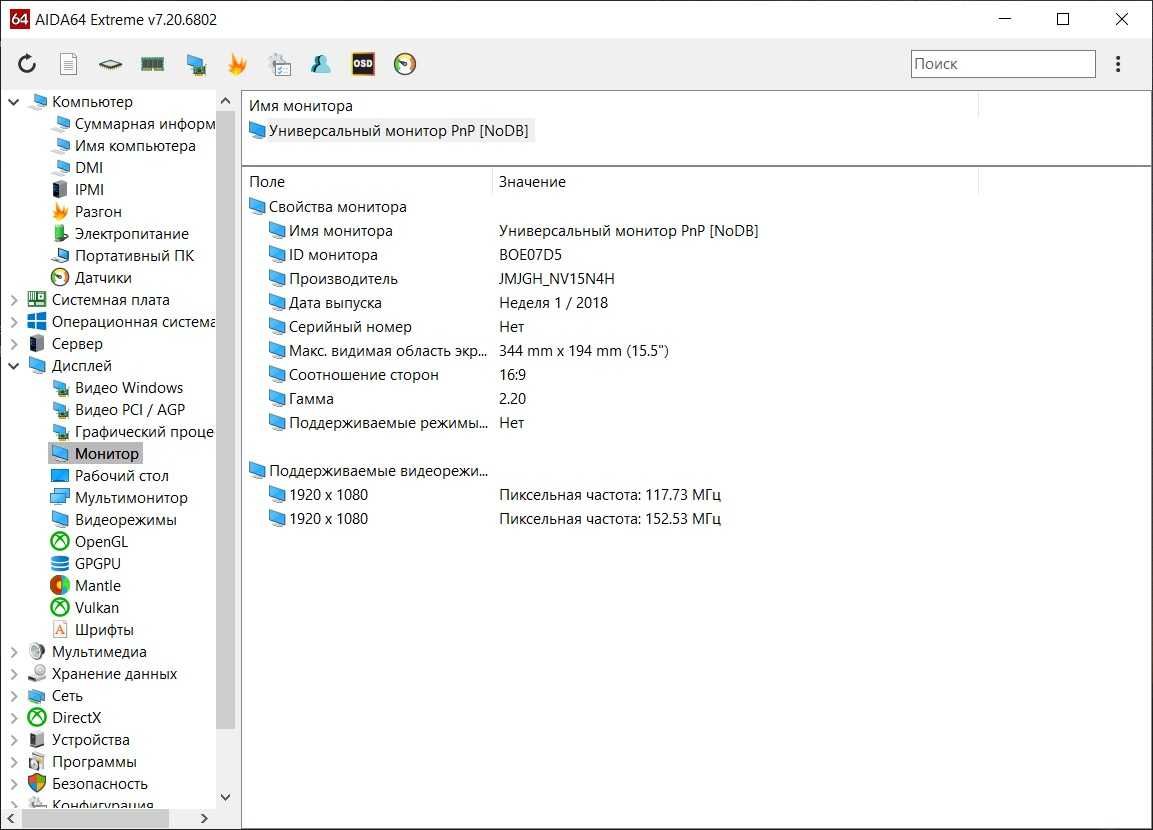Expand the Безопасность tree node
The width and height of the screenshot is (1153, 830).
click(x=13, y=784)
